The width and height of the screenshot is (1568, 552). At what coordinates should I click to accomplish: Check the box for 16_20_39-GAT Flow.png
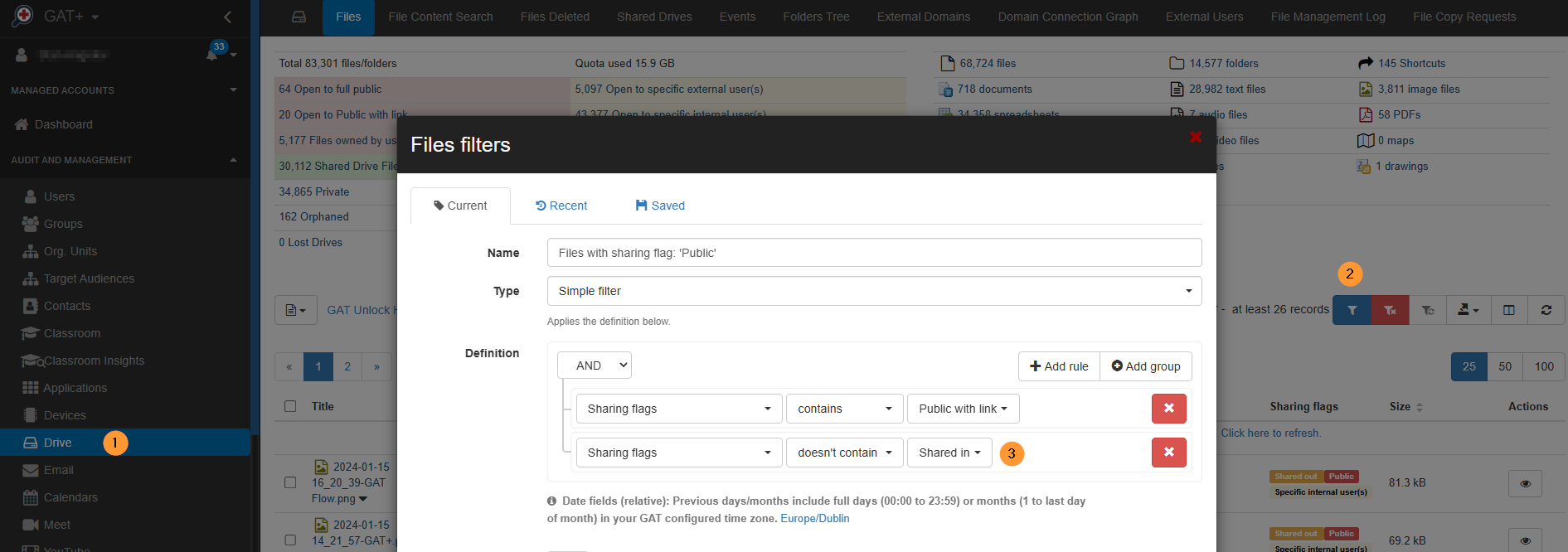tap(290, 482)
